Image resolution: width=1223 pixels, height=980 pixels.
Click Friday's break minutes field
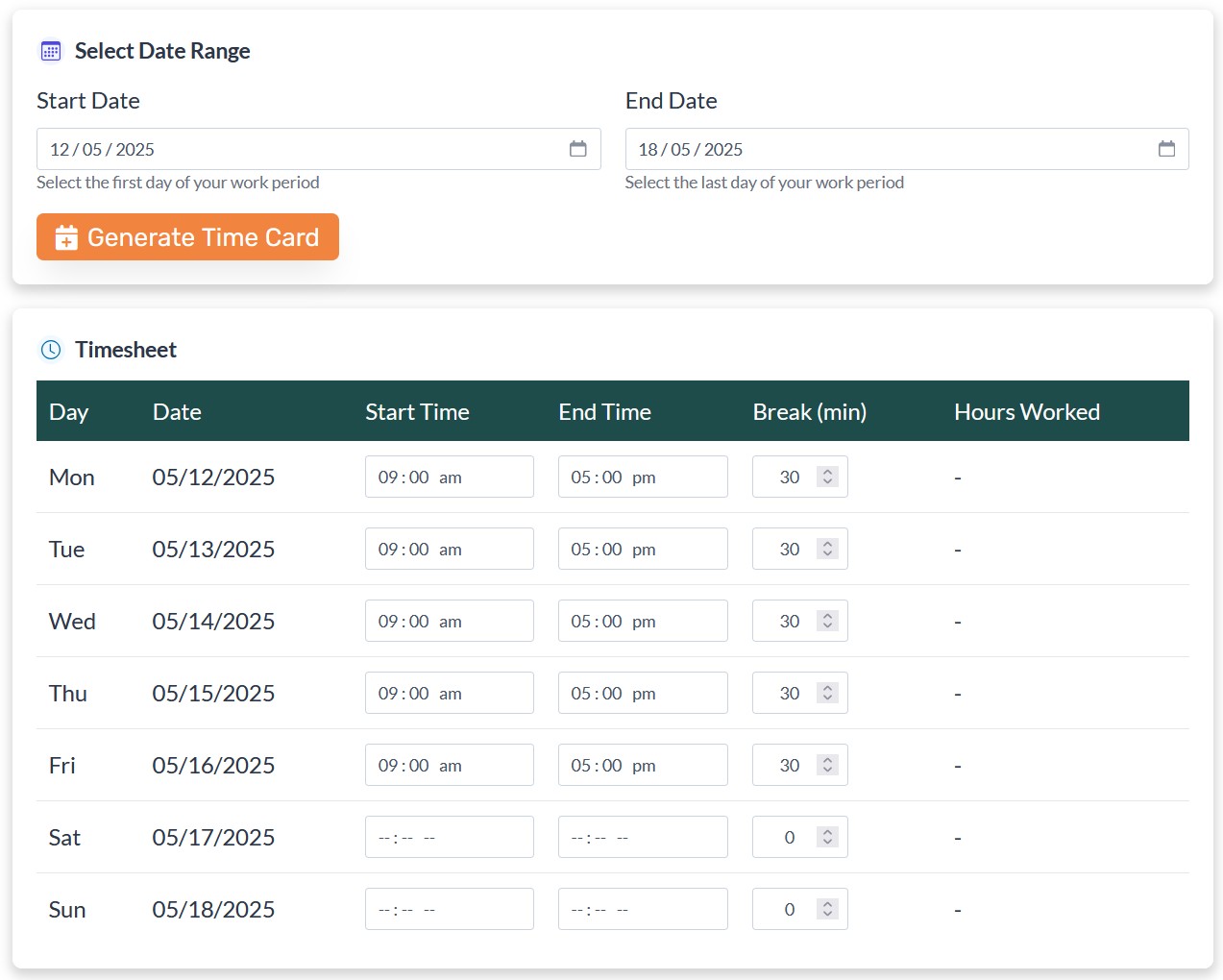[789, 765]
